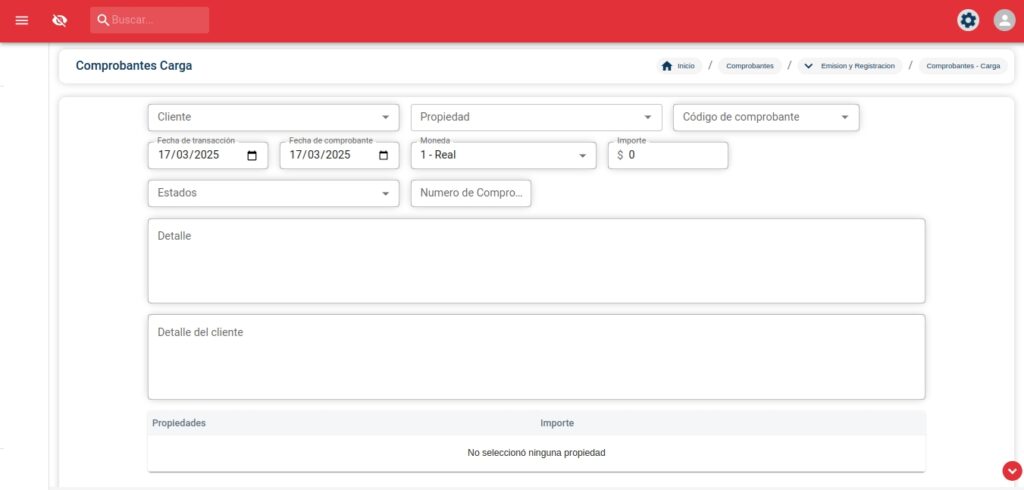Expand the Emision y Registracion breadcrumb
Screen dimensions: 1024x490
coord(850,66)
